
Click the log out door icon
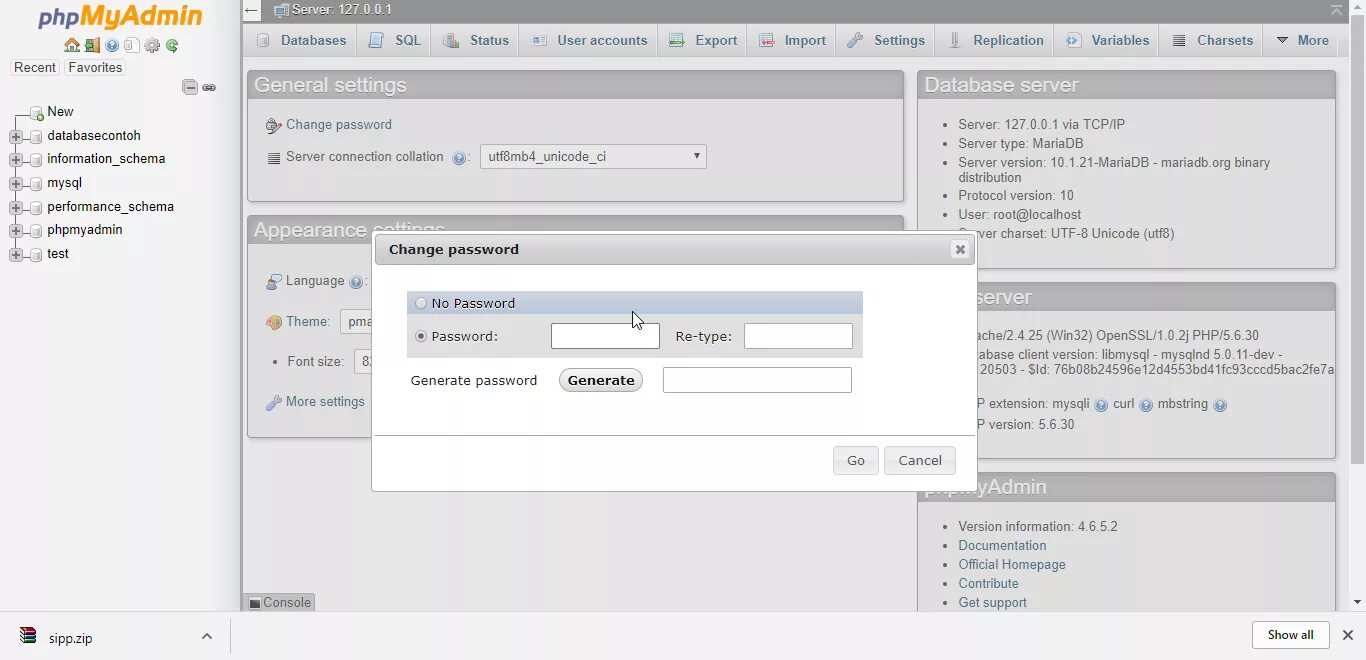[x=92, y=45]
